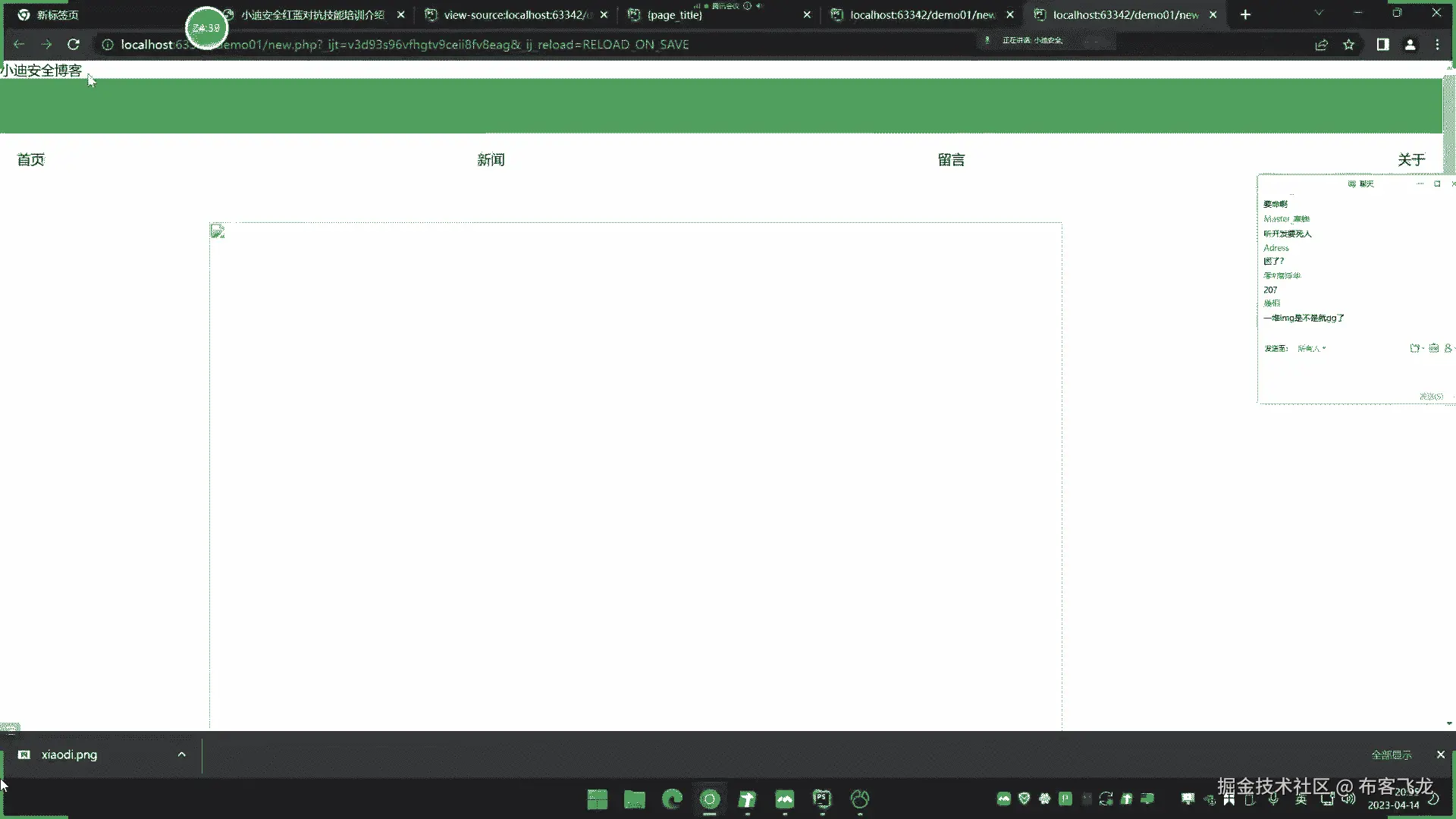Launch PhpStorm from the taskbar
The height and width of the screenshot is (819, 1456).
pos(822,799)
